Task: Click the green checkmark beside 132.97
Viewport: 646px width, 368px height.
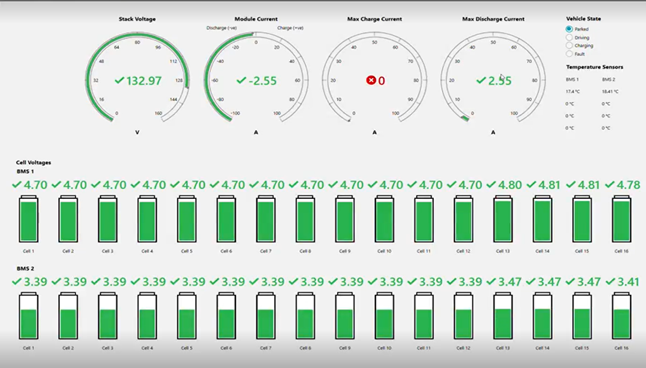Action: point(119,80)
